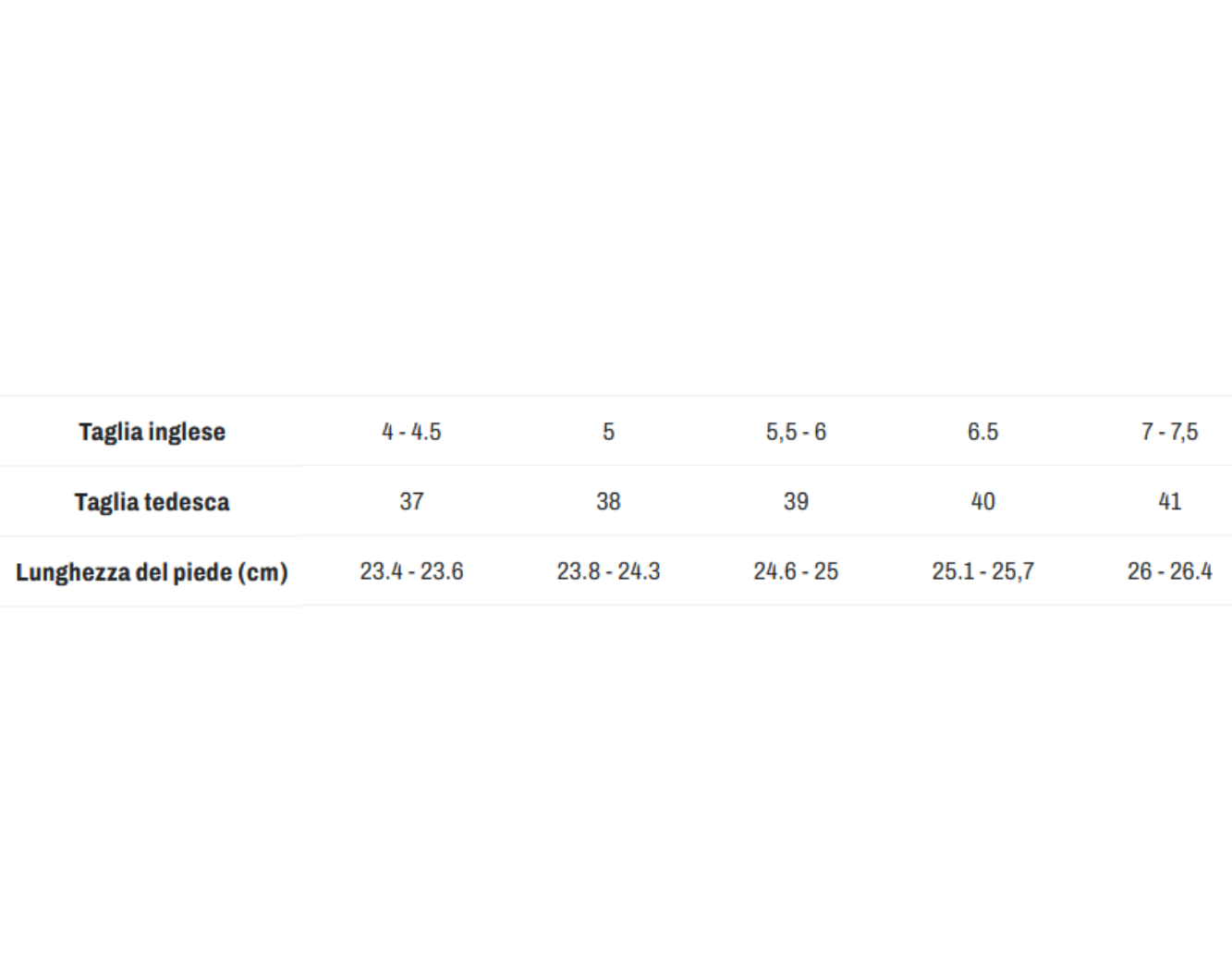This screenshot has width=1232, height=980.
Task: Click German size 39 cell
Action: point(796,502)
